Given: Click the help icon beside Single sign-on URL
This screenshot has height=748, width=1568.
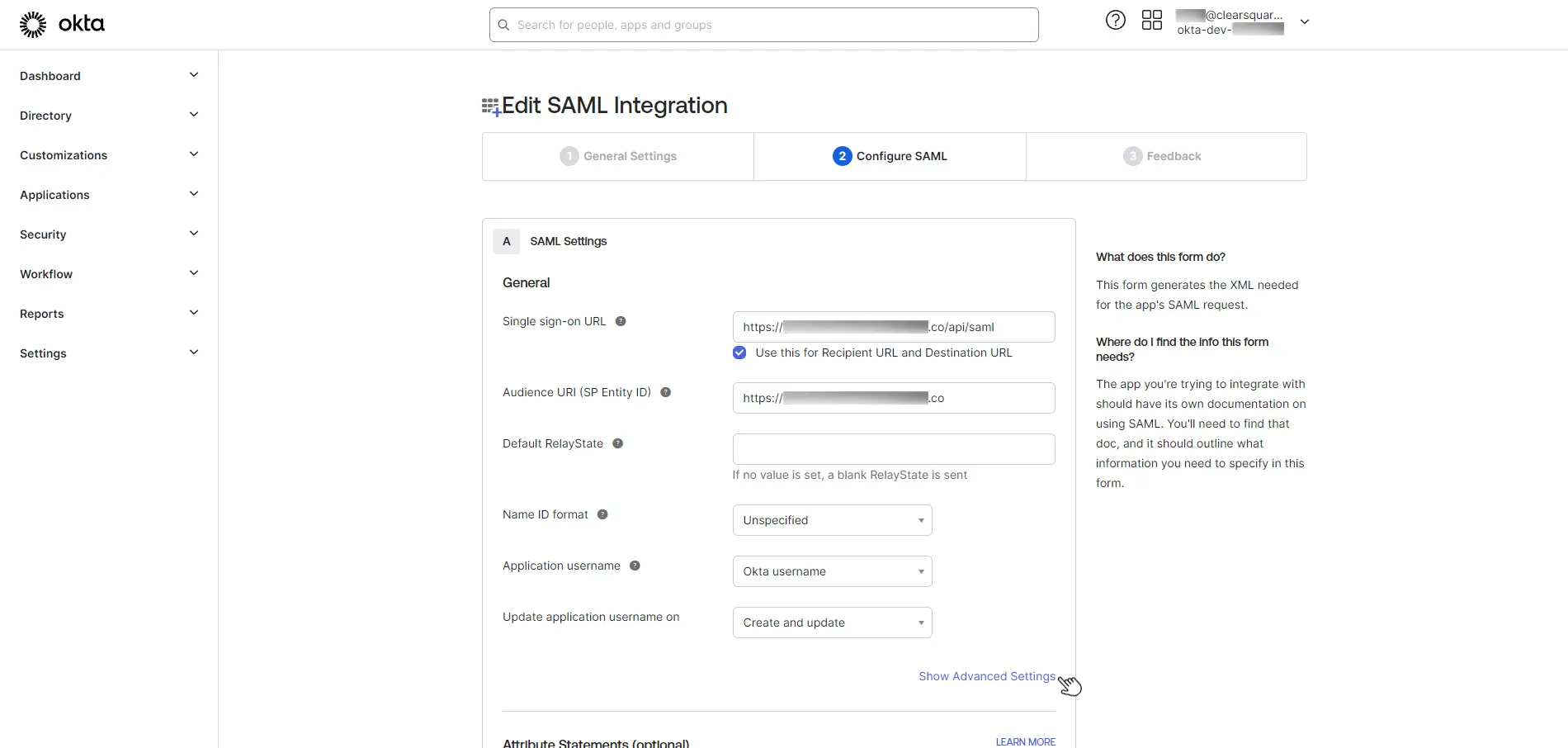Looking at the screenshot, I should point(621,321).
